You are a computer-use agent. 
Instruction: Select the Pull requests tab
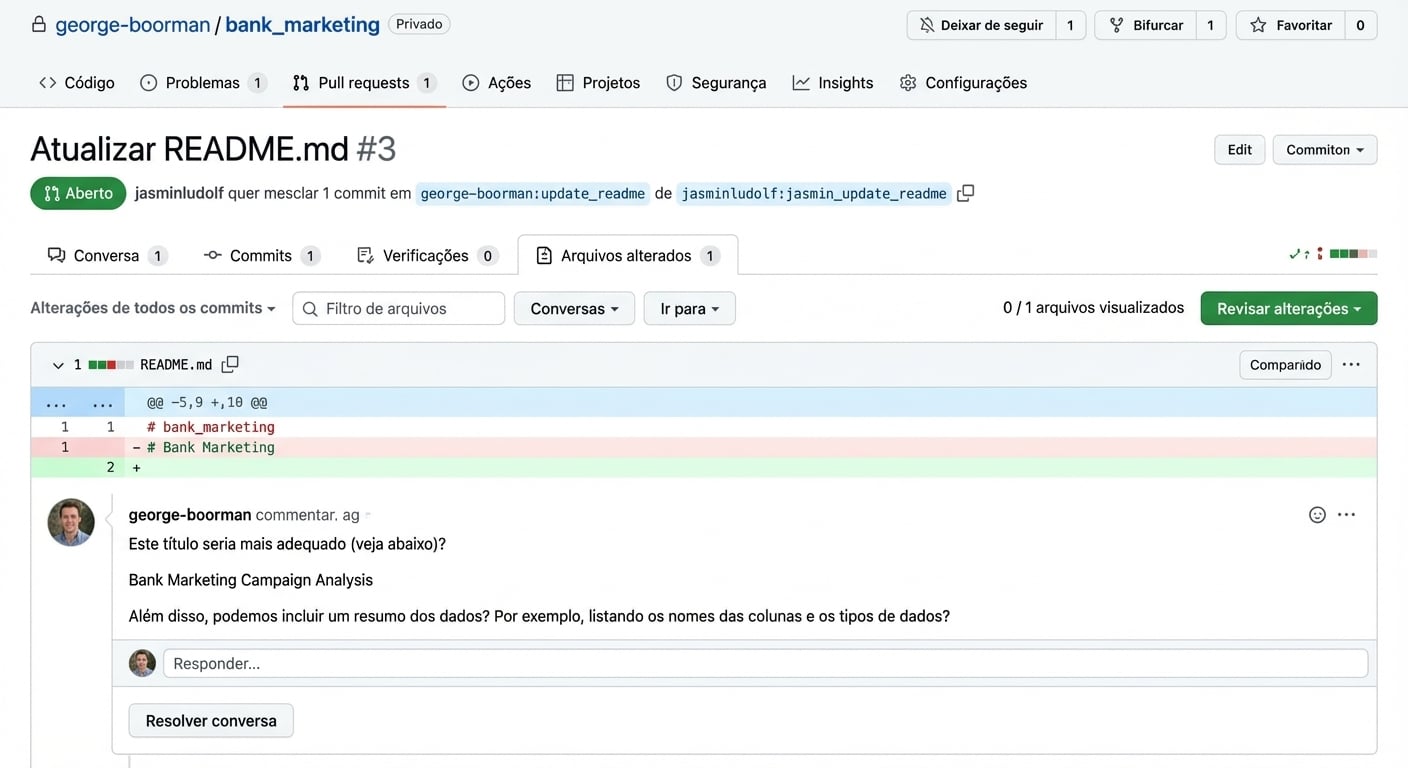pyautogui.click(x=364, y=83)
